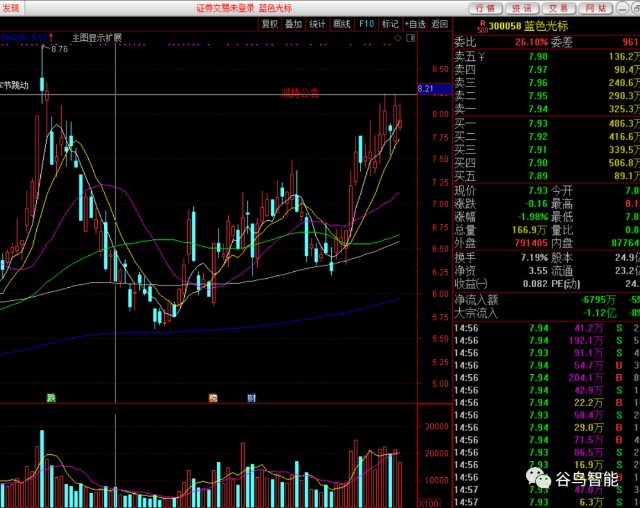Screen dimensions: 640x508
Task: Click the 返回 back button
Action: point(439,24)
